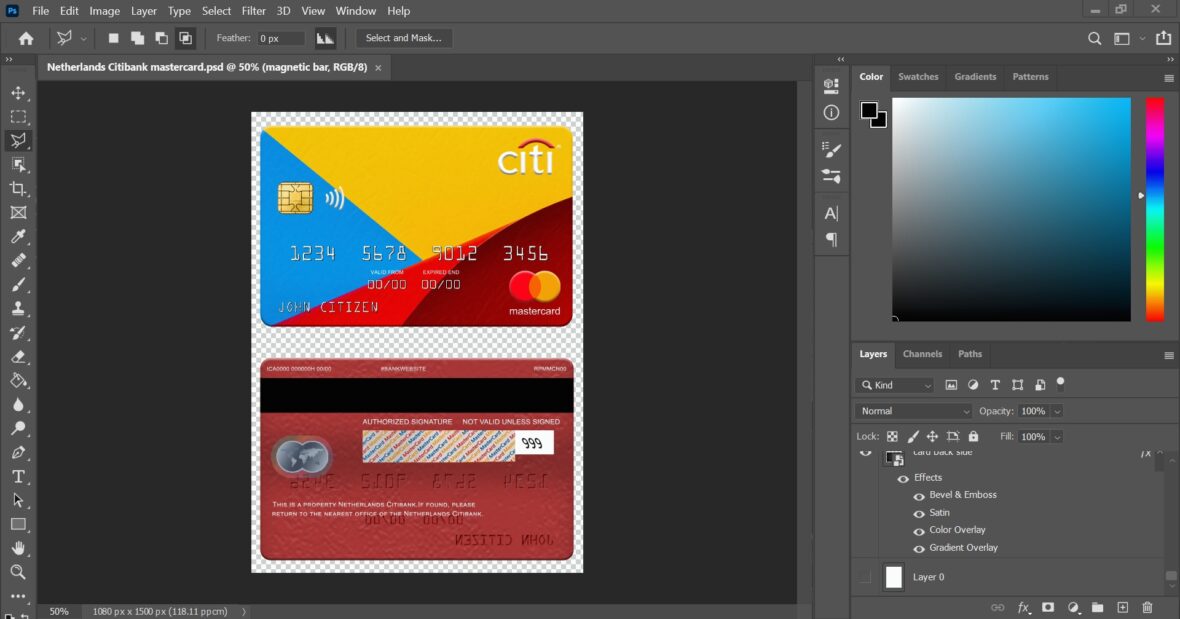Select the Rectangular Marquee tool

coord(18,117)
